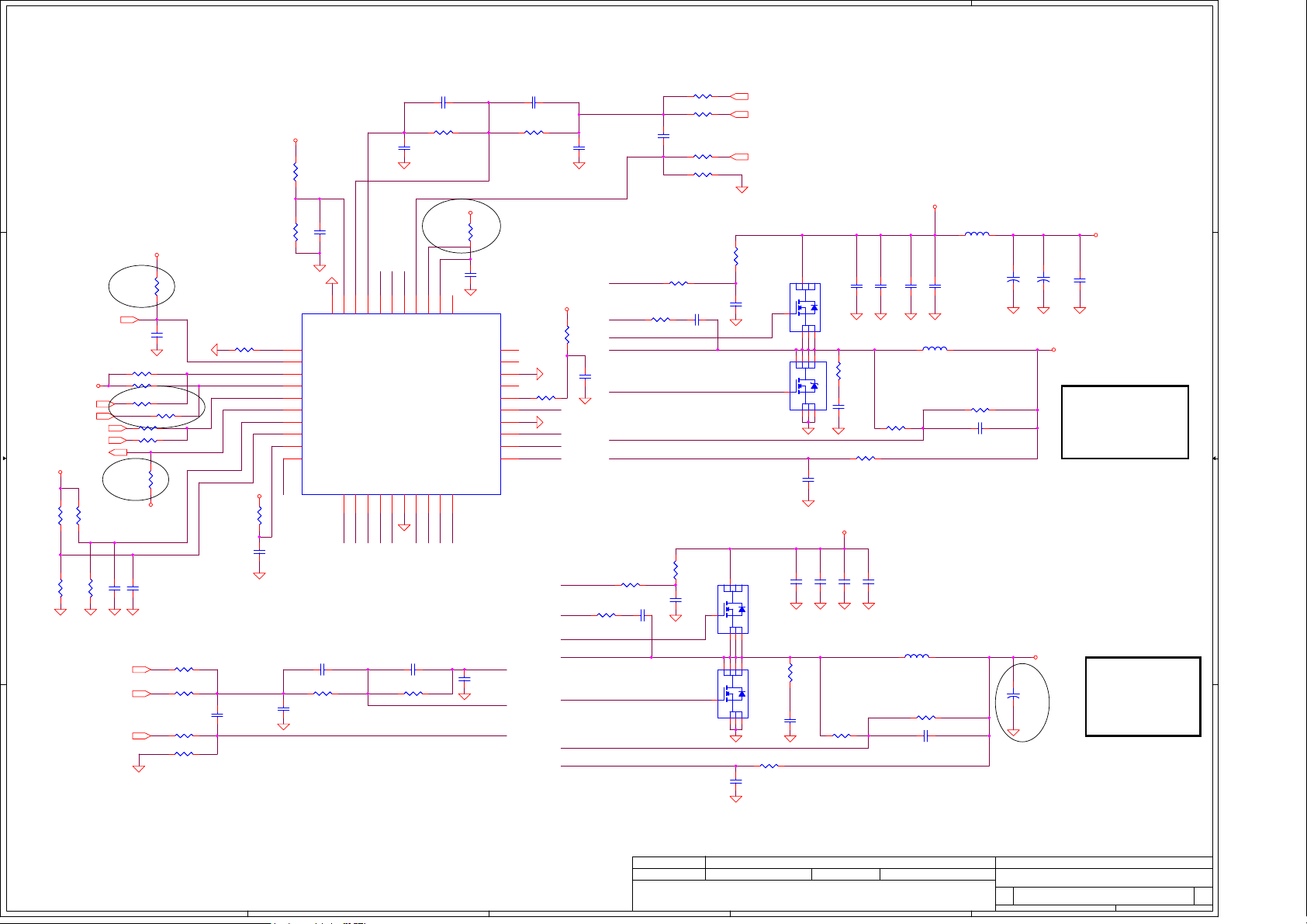The image size is (1307, 924).
Task: Click the upward power arrow above the IC
Action: click(x=332, y=282)
